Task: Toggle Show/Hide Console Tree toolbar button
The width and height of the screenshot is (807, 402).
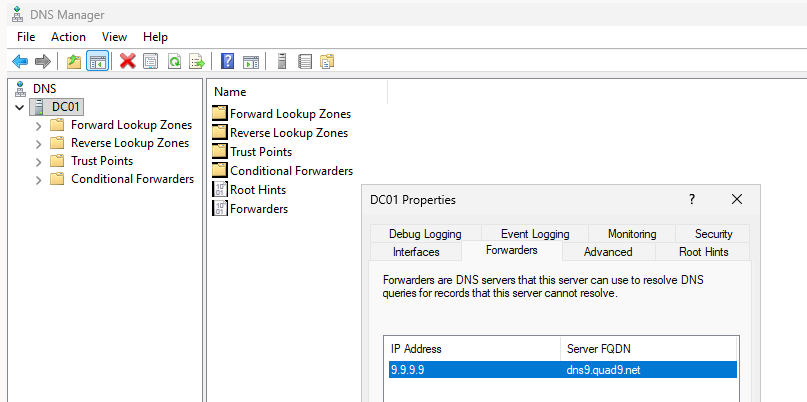Action: tap(98, 62)
